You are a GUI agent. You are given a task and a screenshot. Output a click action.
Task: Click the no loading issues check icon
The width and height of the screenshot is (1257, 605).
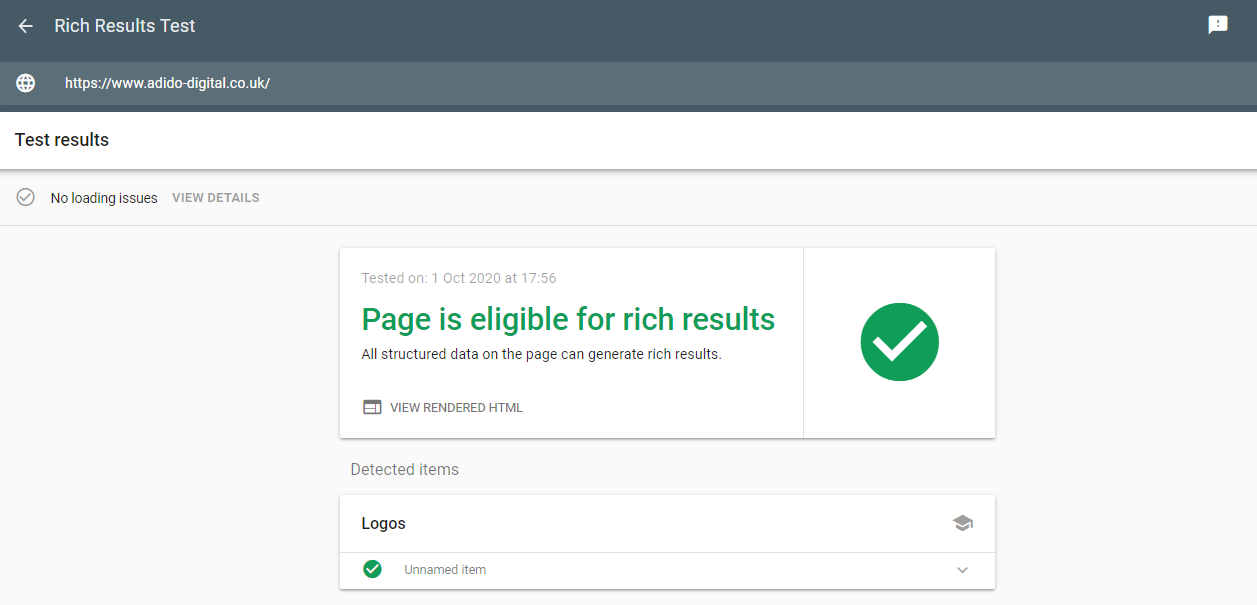point(26,197)
